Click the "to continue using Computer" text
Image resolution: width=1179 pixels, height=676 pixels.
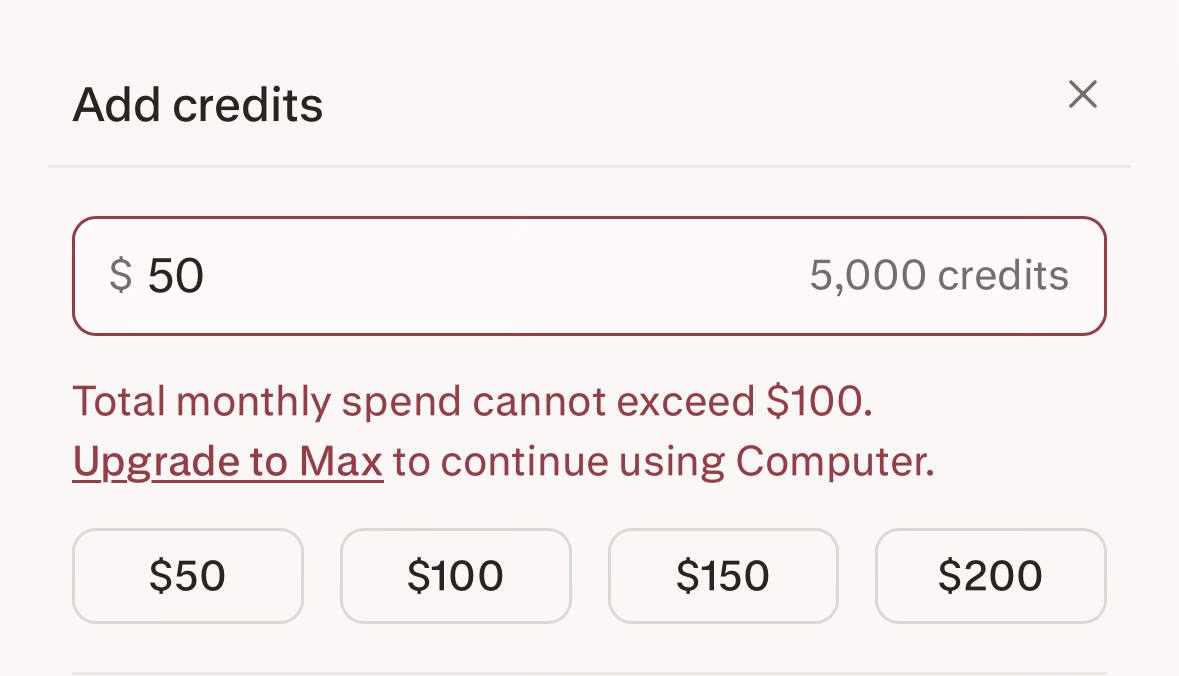pyautogui.click(x=663, y=462)
